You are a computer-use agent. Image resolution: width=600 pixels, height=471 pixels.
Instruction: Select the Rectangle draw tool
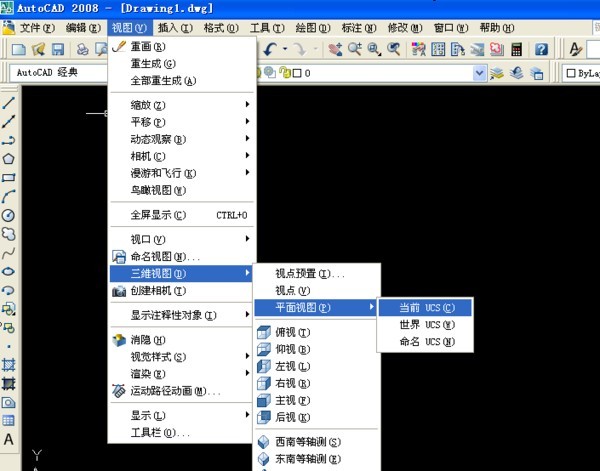point(8,178)
